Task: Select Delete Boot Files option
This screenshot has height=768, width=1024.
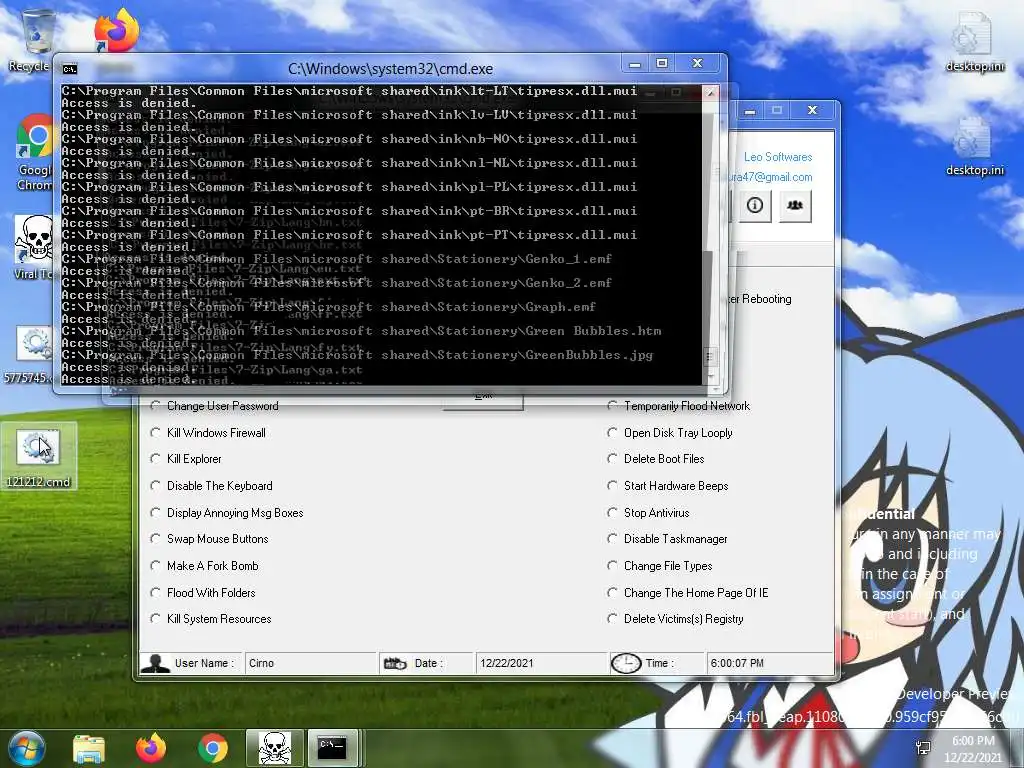Action: pos(656,459)
